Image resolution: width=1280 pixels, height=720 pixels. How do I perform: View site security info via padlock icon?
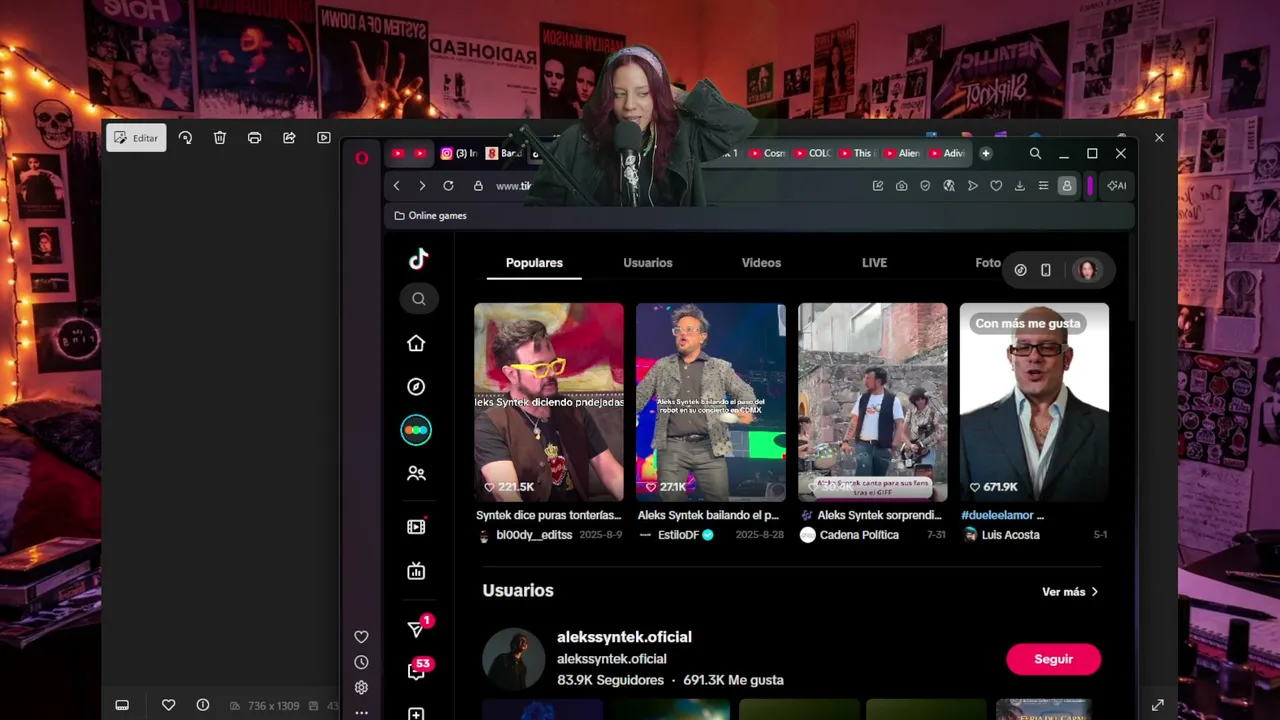pos(478,186)
